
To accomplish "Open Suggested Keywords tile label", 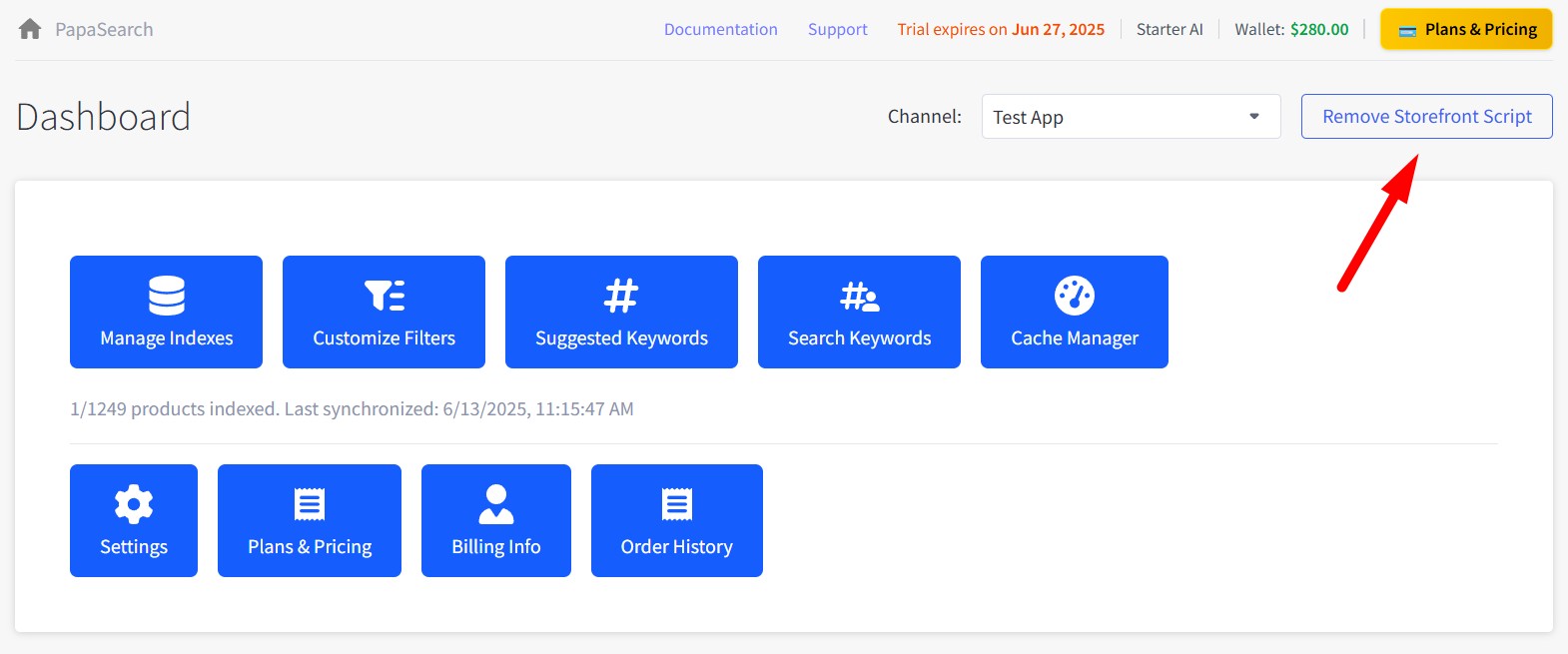I will (x=621, y=338).
